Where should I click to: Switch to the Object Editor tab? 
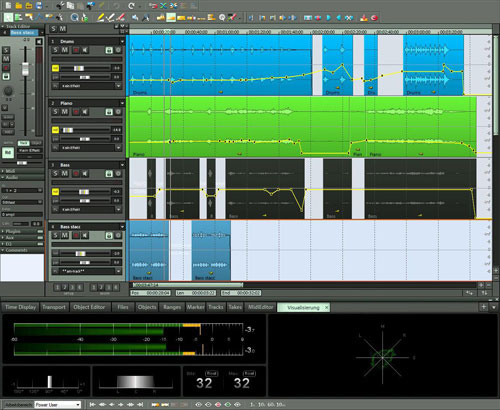coord(89,307)
